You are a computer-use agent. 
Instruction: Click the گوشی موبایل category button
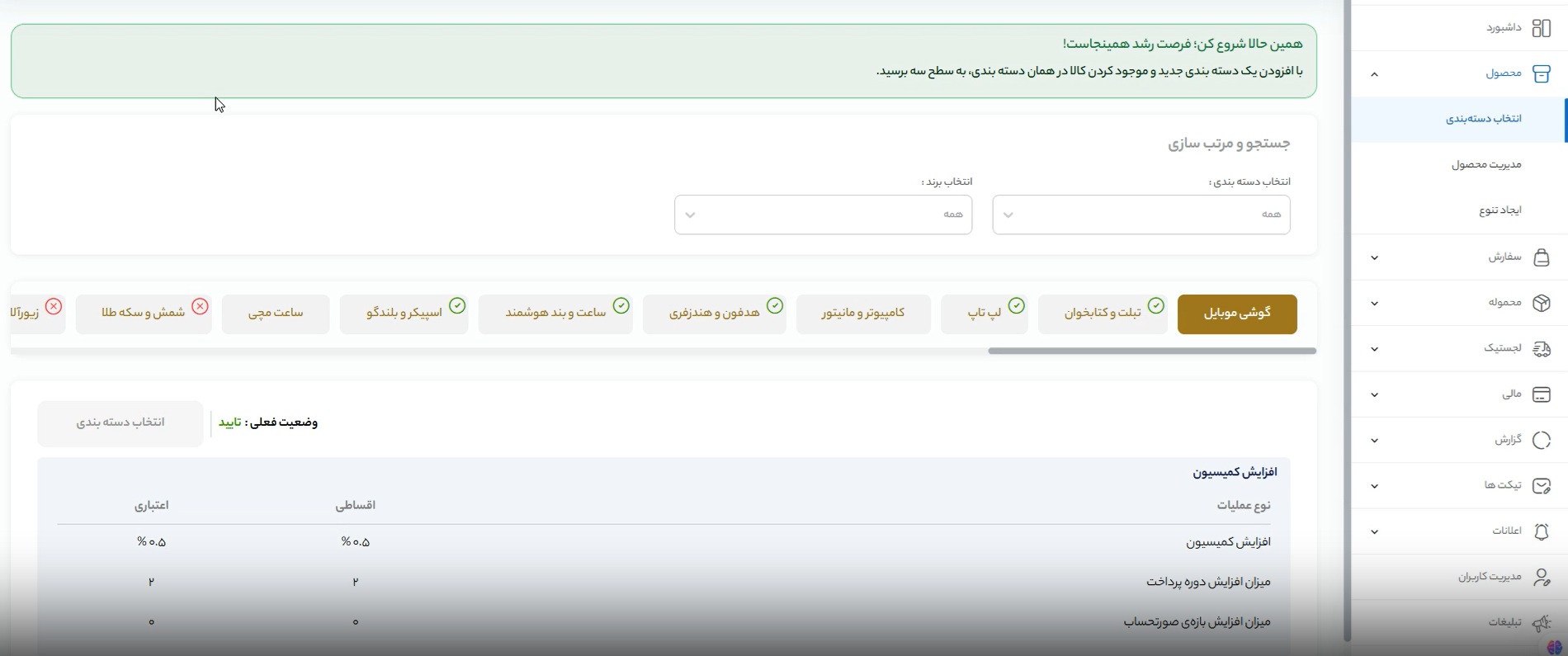[1236, 314]
